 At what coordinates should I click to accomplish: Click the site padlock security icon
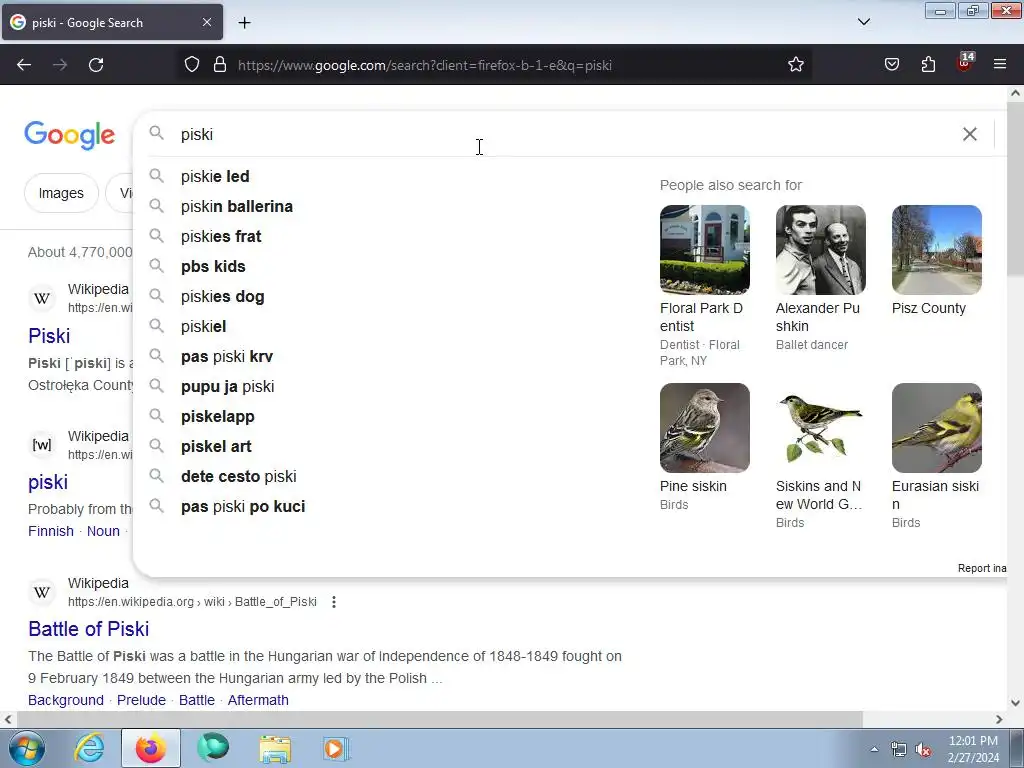(220, 64)
